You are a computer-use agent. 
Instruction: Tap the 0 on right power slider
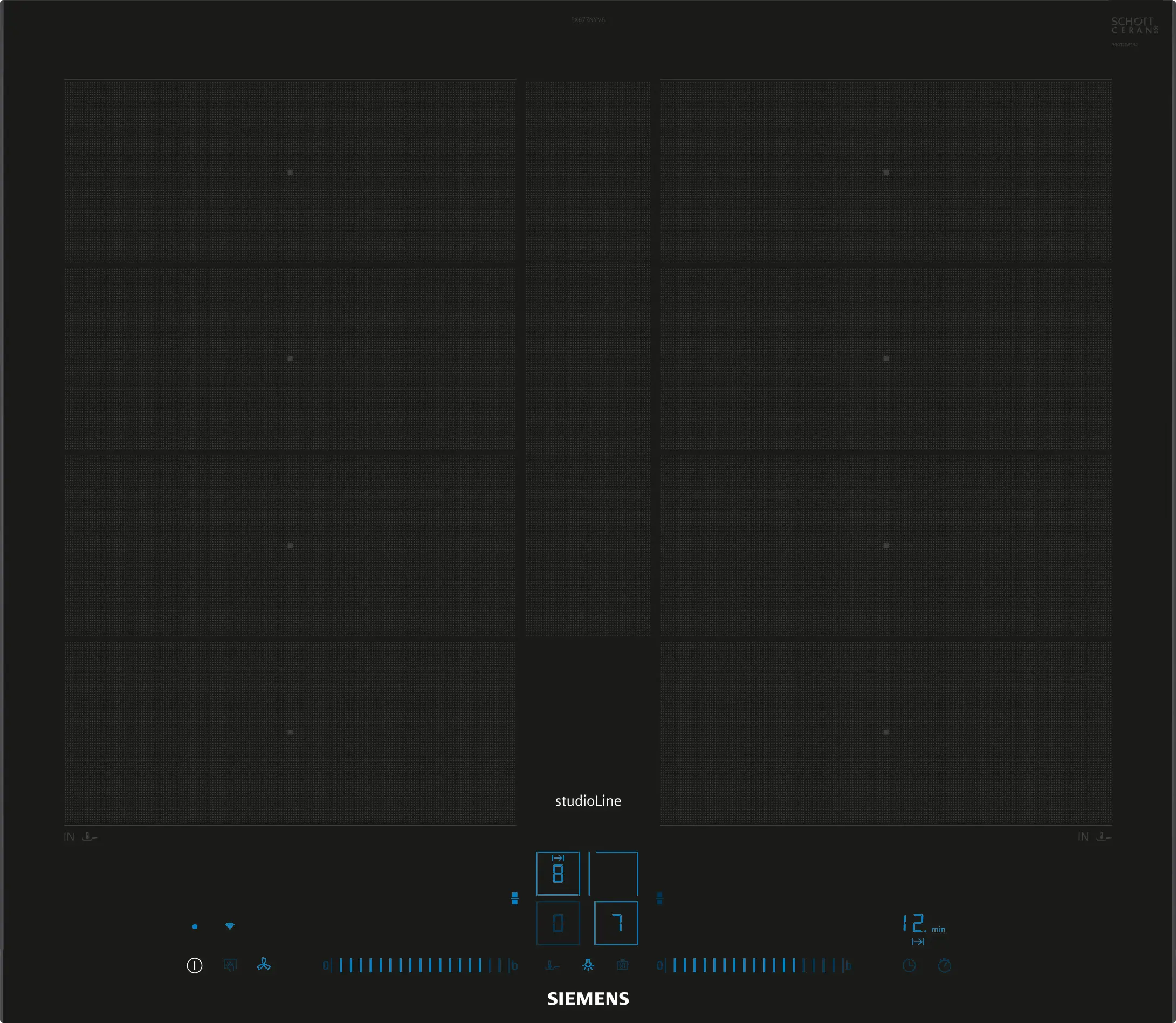[x=660, y=966]
